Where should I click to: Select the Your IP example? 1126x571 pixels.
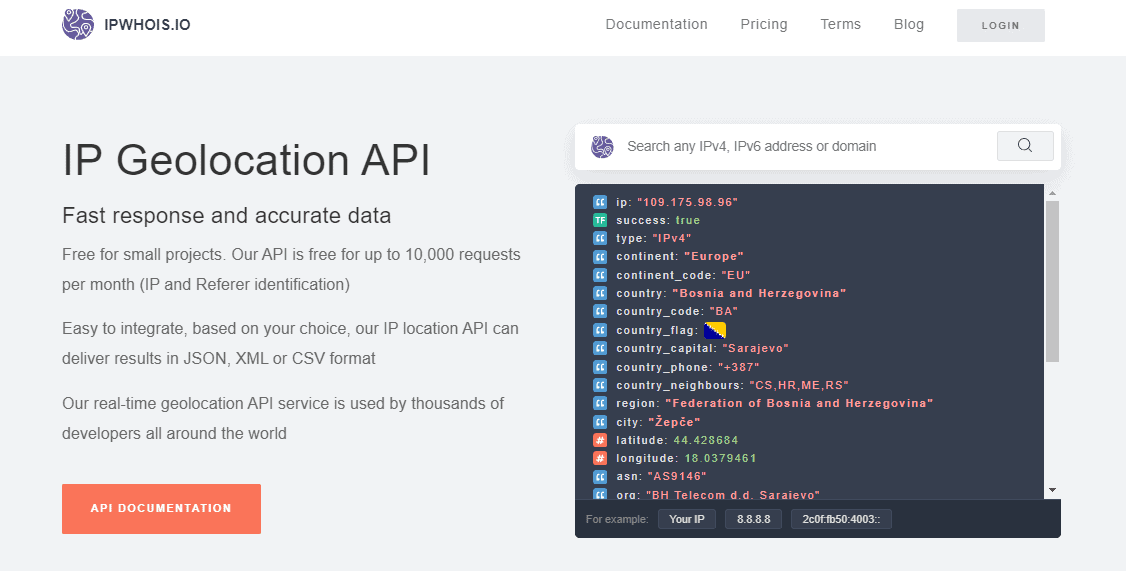pyautogui.click(x=687, y=519)
